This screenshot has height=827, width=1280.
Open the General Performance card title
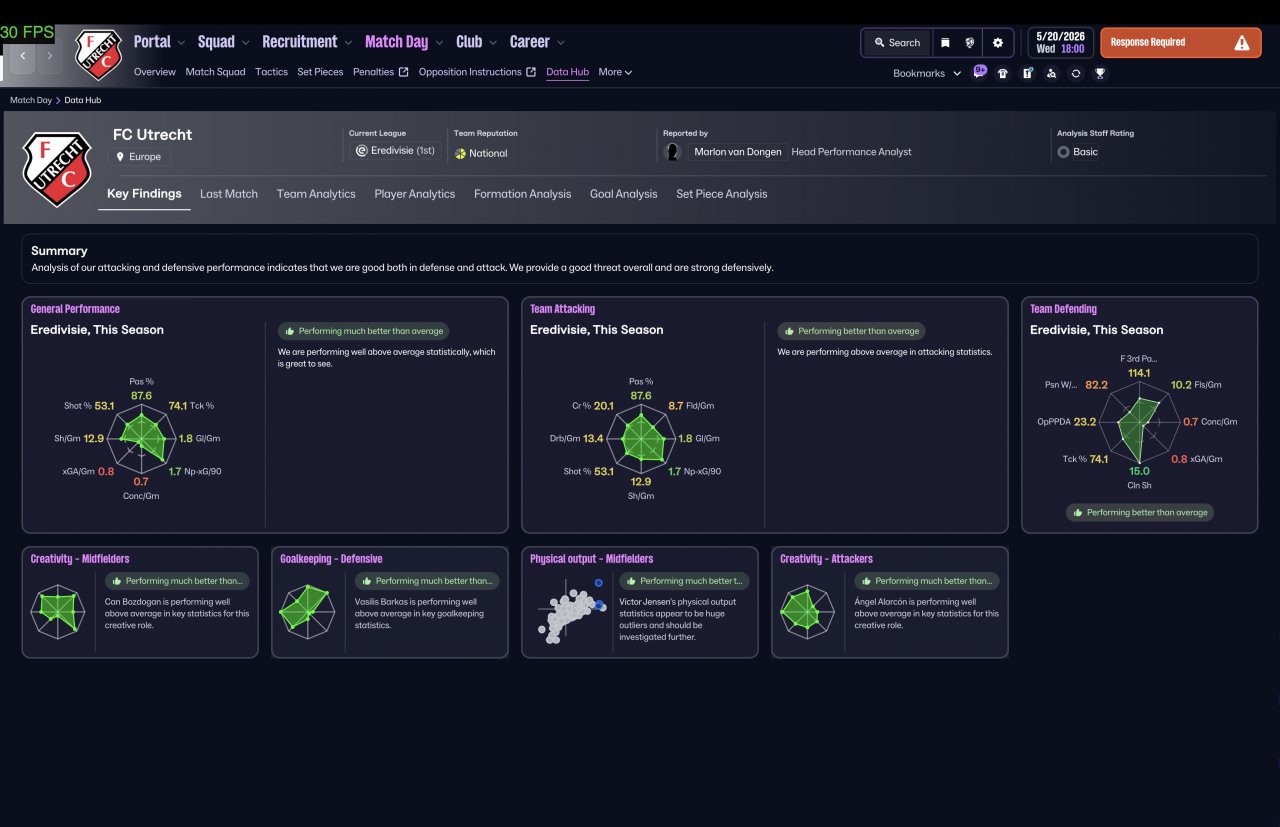pyautogui.click(x=75, y=309)
